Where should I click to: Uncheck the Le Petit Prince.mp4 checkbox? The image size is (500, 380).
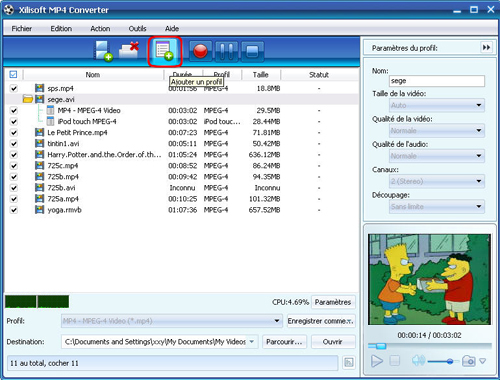click(x=14, y=132)
